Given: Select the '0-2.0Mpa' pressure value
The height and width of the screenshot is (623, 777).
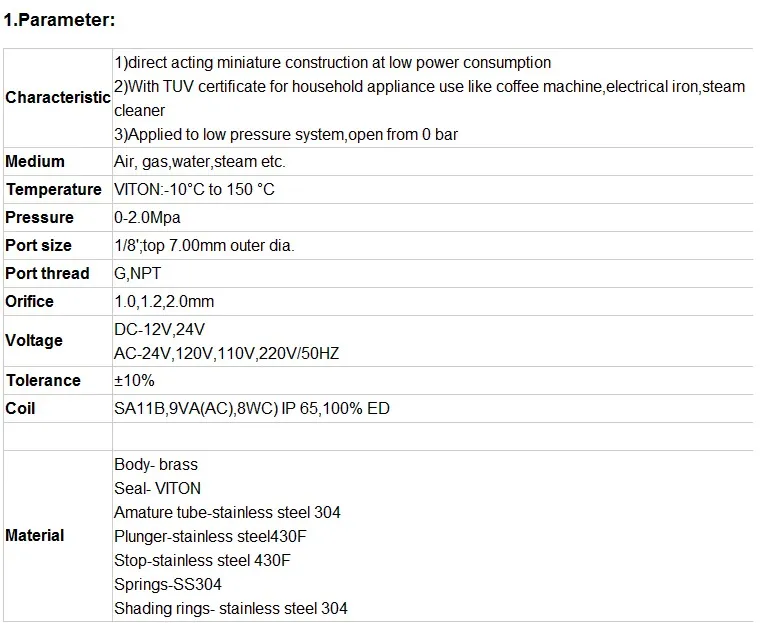Looking at the screenshot, I should [147, 218].
